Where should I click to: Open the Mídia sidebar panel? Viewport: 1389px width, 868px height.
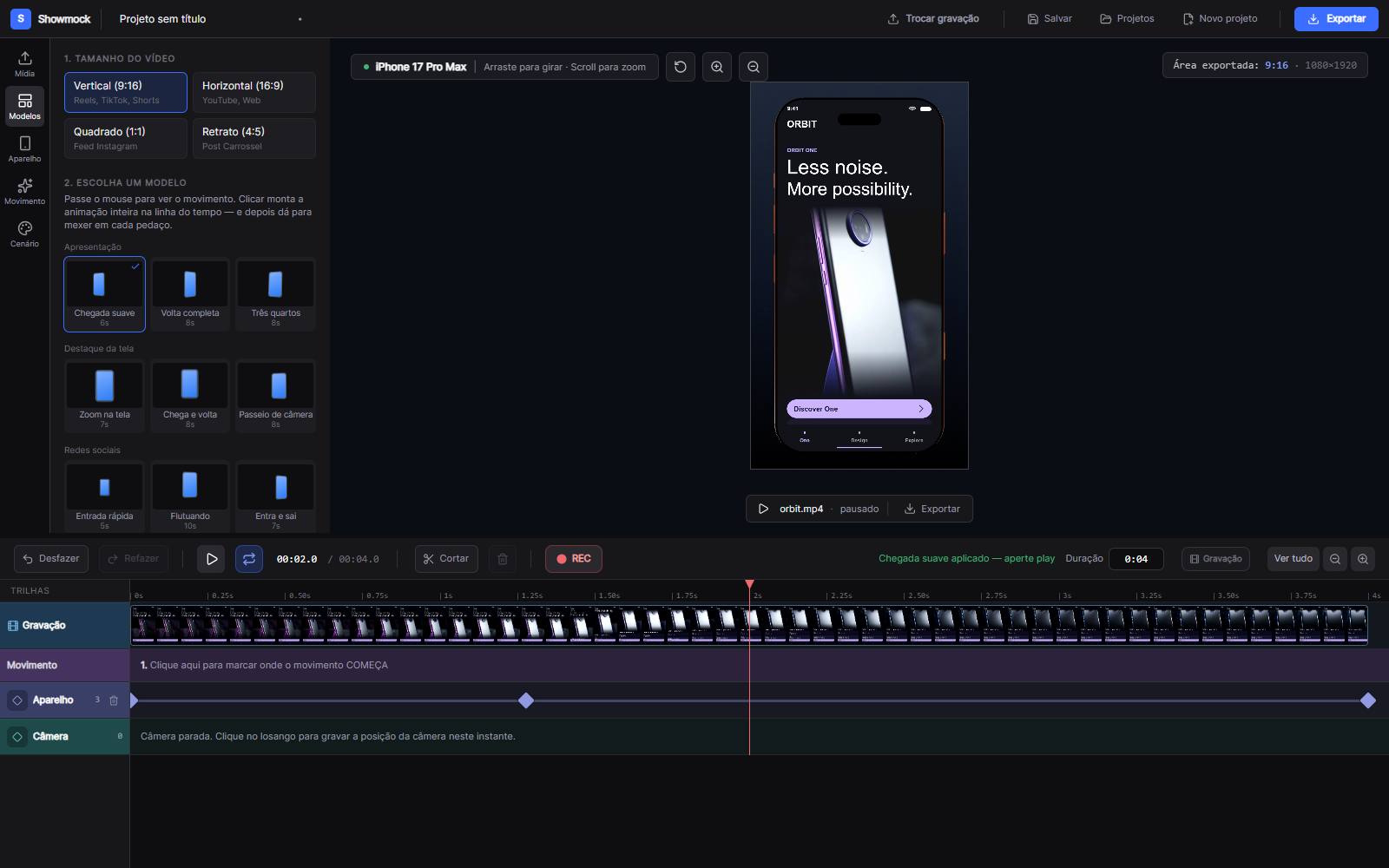[x=24, y=64]
